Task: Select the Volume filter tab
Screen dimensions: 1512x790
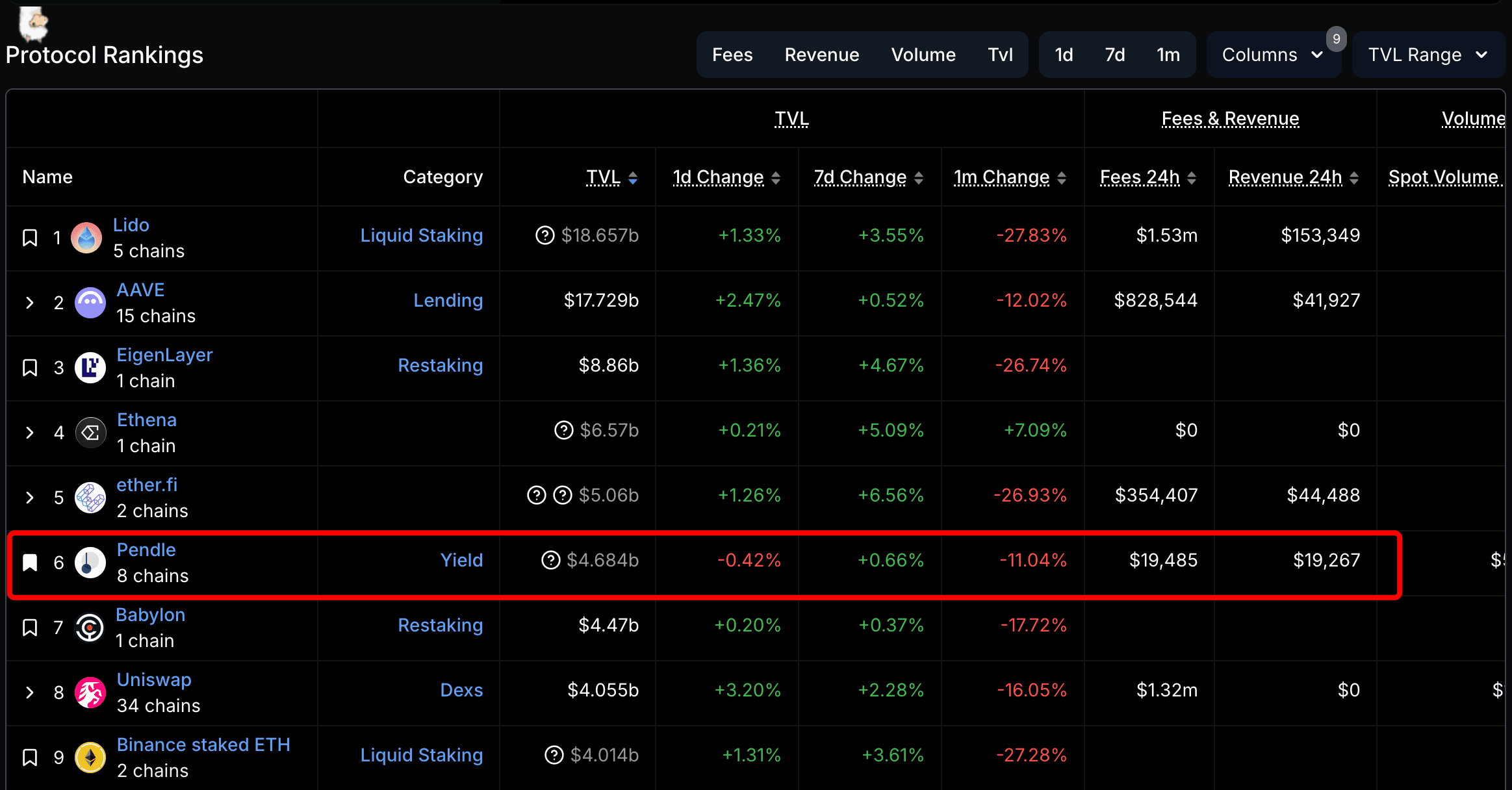Action: 923,55
